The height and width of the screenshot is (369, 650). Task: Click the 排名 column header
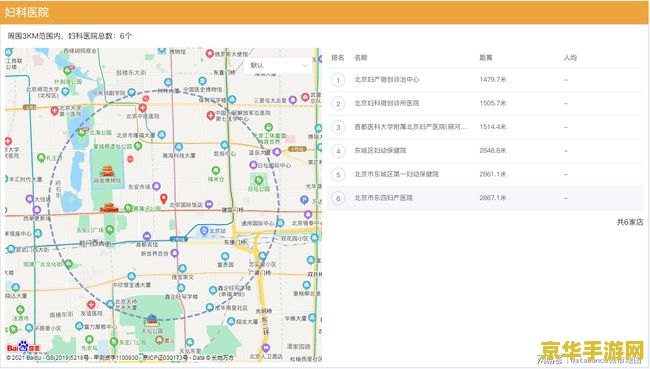click(x=338, y=58)
